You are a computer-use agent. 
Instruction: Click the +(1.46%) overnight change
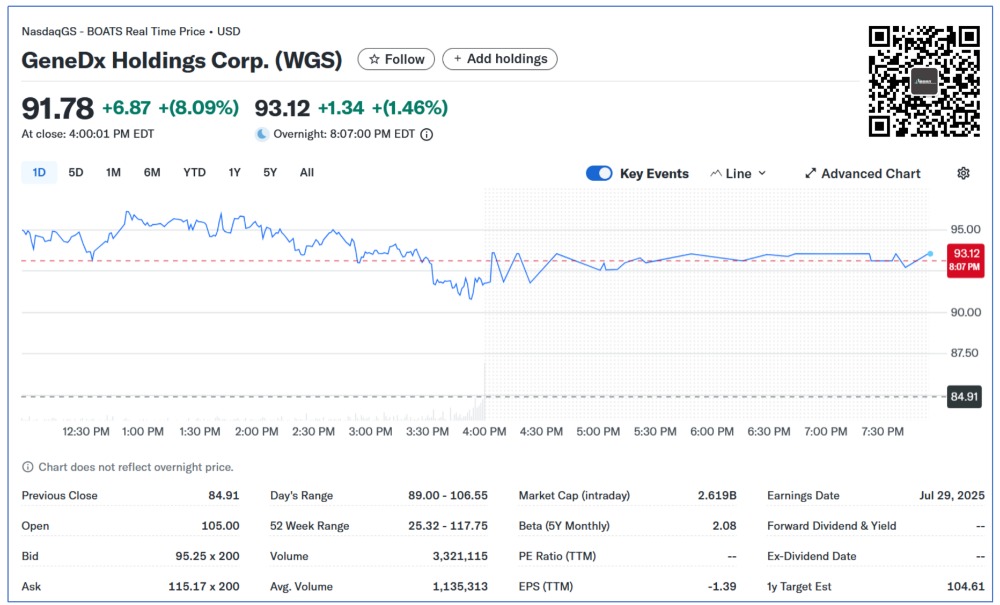(409, 108)
